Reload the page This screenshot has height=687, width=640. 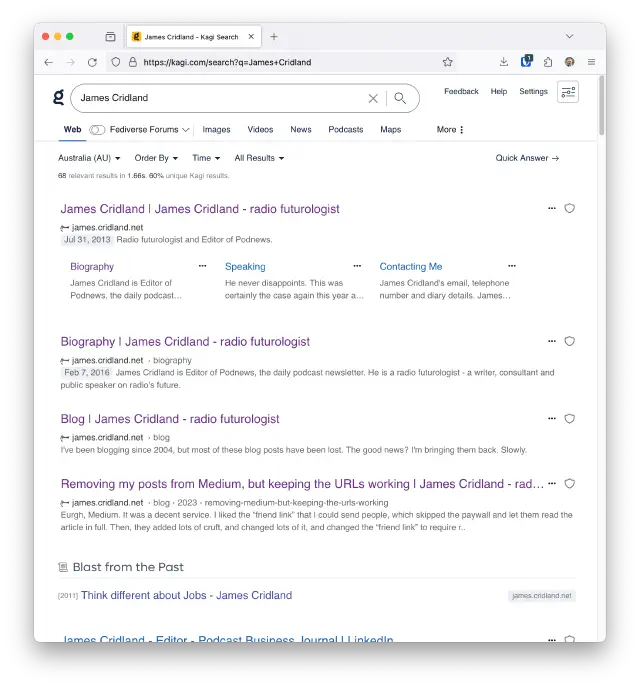point(92,62)
